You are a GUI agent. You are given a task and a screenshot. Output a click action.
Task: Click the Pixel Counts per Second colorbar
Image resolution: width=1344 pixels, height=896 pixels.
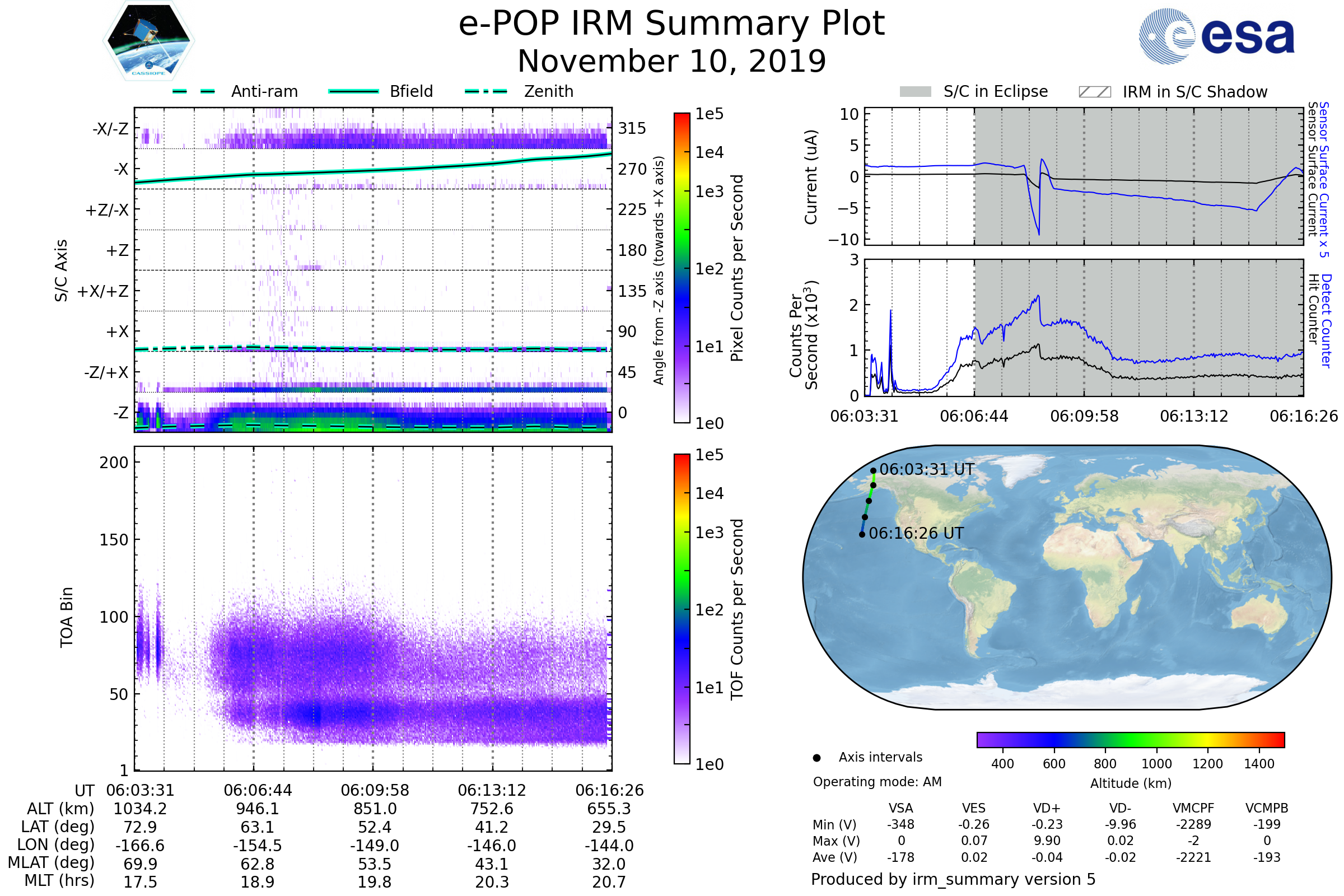pos(682,268)
